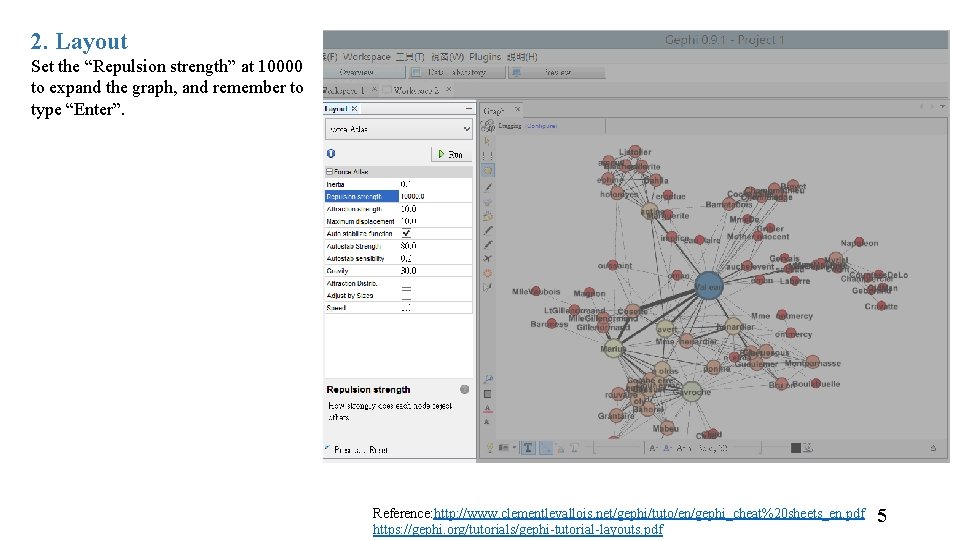Image resolution: width=960 pixels, height=540 pixels.
Task: Select the painter tool
Action: coord(488,187)
